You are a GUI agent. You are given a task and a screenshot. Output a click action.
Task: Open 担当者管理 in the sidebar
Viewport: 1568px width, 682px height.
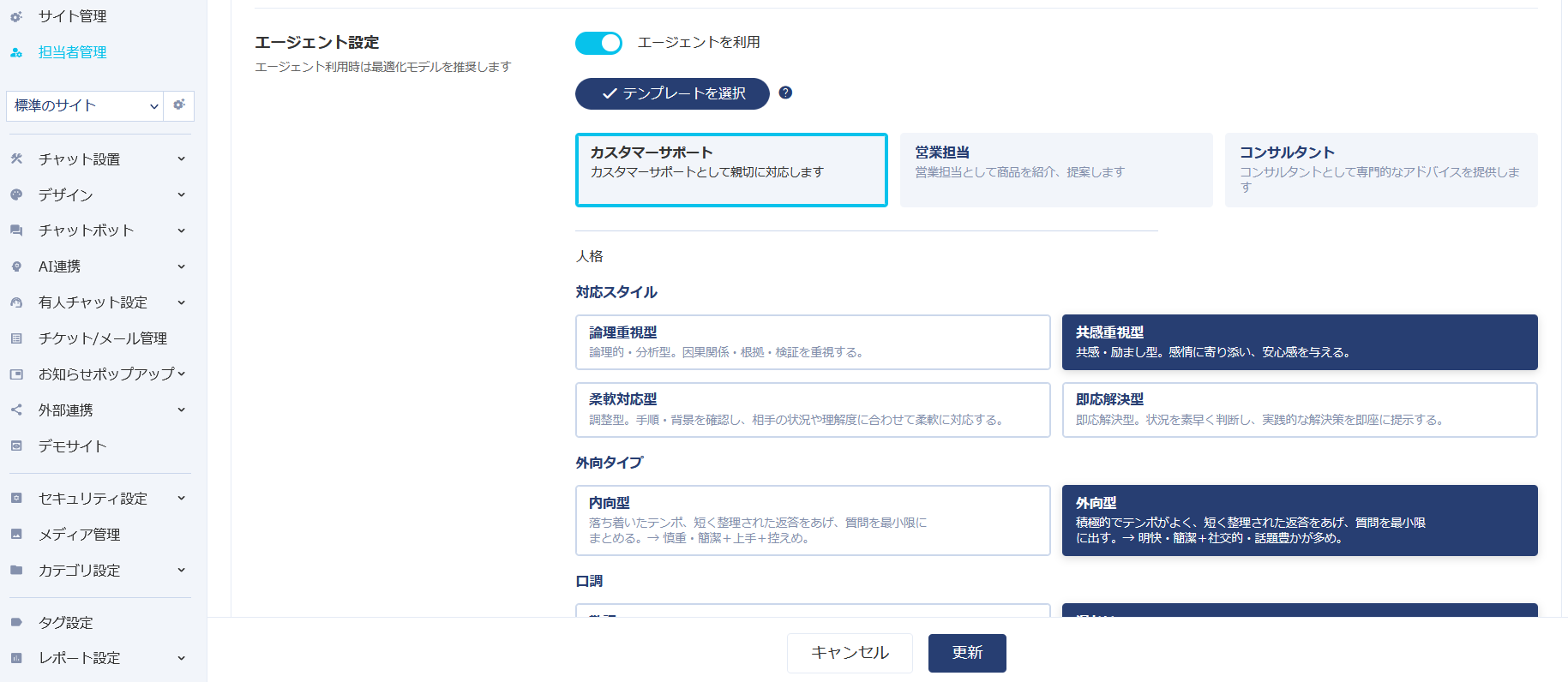pos(72,52)
